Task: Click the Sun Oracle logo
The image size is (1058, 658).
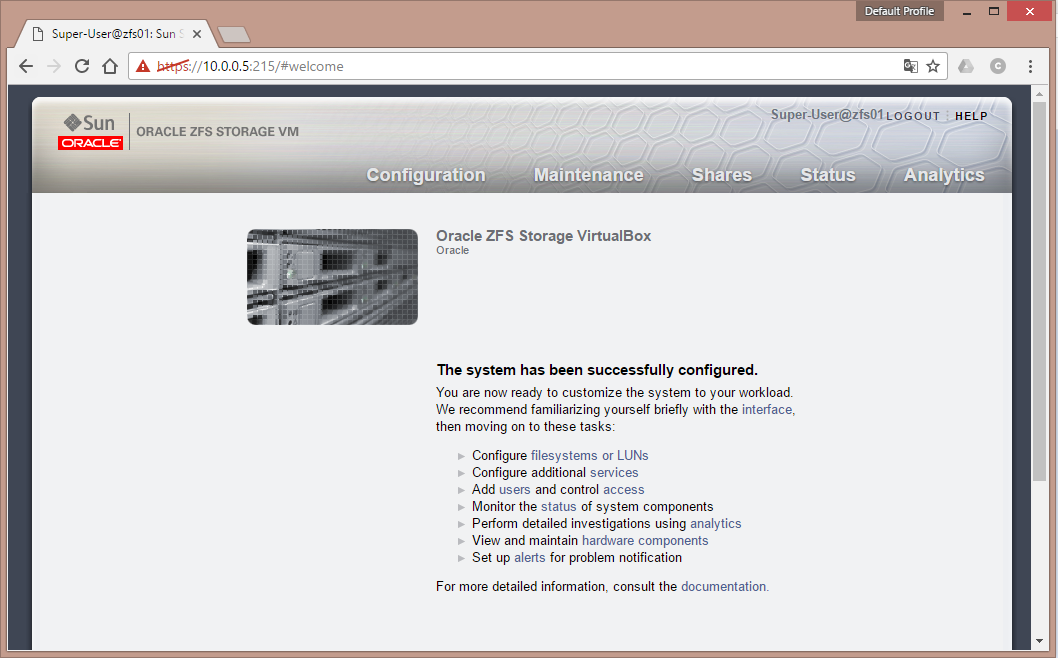Action: [x=91, y=131]
